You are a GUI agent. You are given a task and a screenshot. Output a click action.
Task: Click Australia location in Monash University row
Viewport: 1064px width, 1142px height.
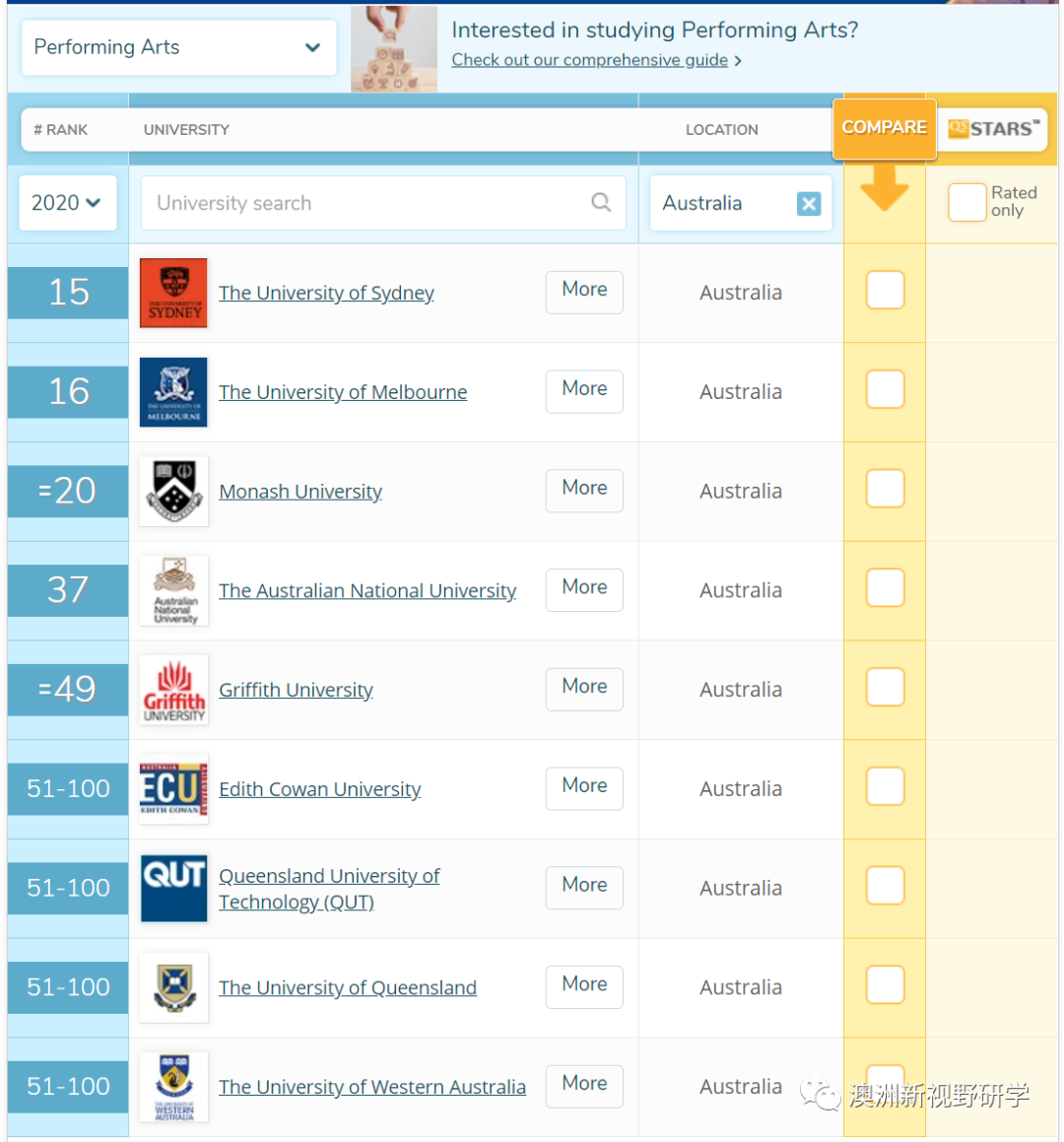point(741,492)
